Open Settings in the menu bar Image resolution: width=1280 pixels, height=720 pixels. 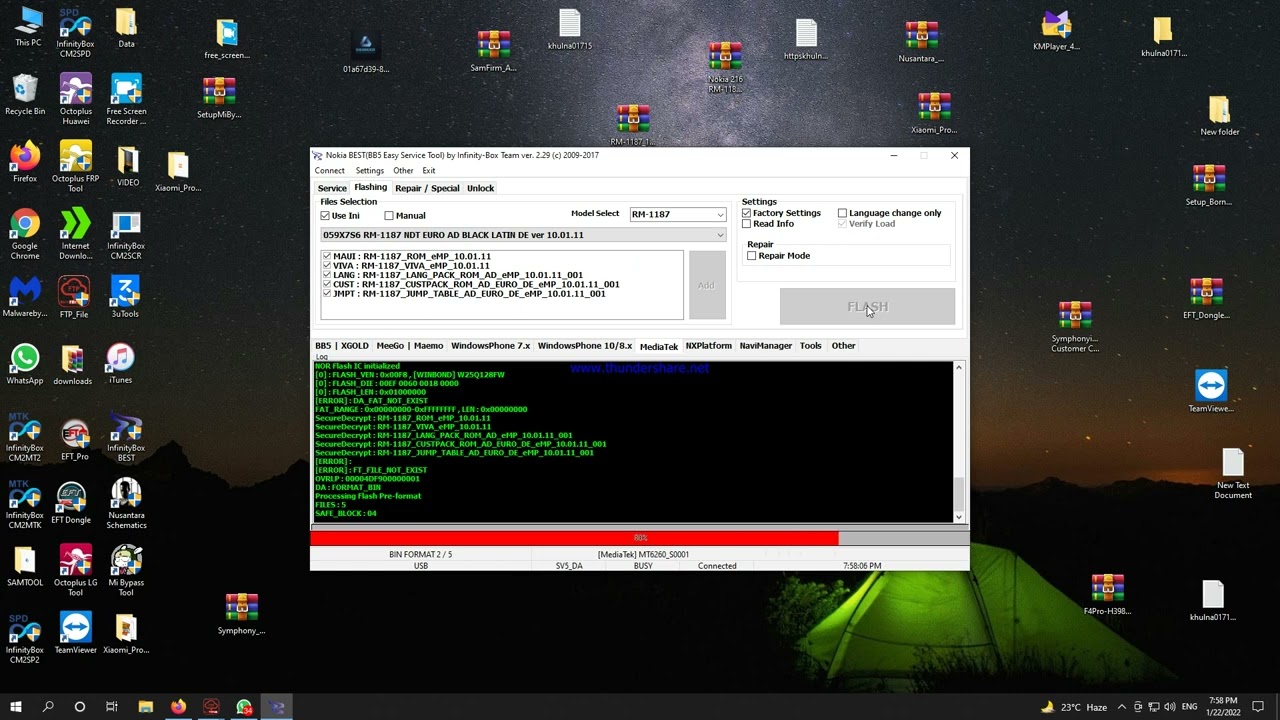pos(369,171)
